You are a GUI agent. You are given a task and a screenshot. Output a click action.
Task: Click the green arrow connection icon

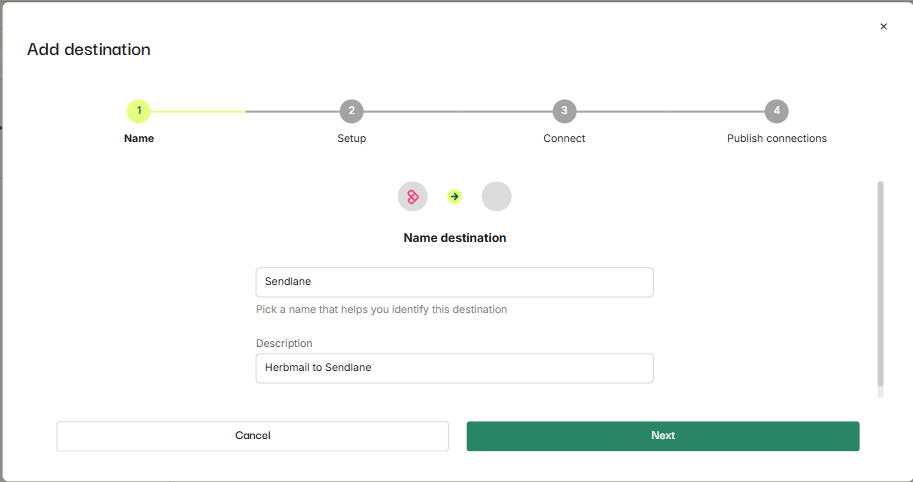point(455,197)
